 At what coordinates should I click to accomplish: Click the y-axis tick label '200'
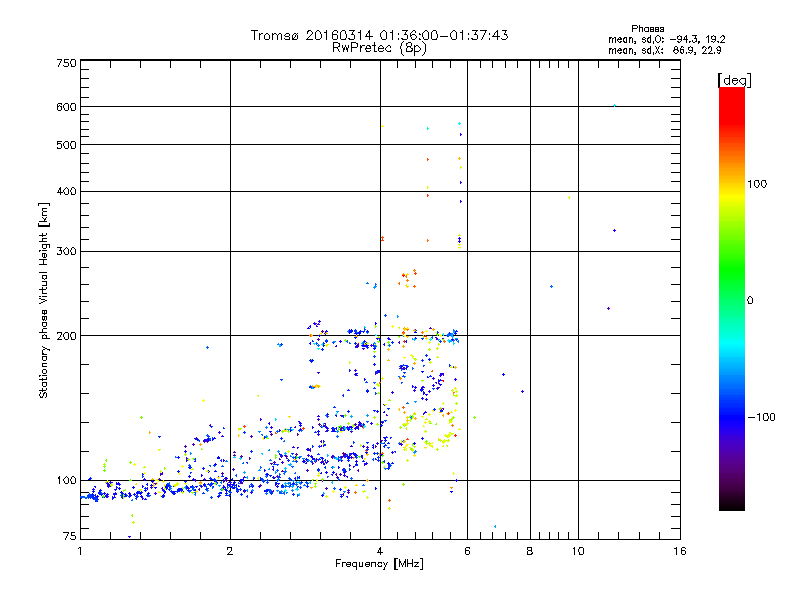(67, 336)
